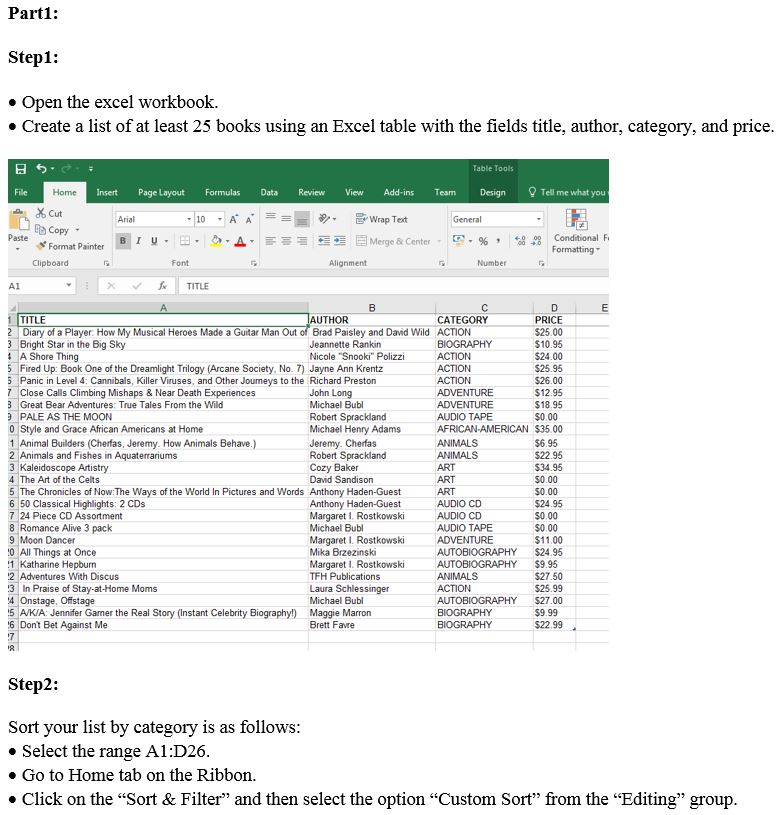Center text horizontally

[x=286, y=241]
